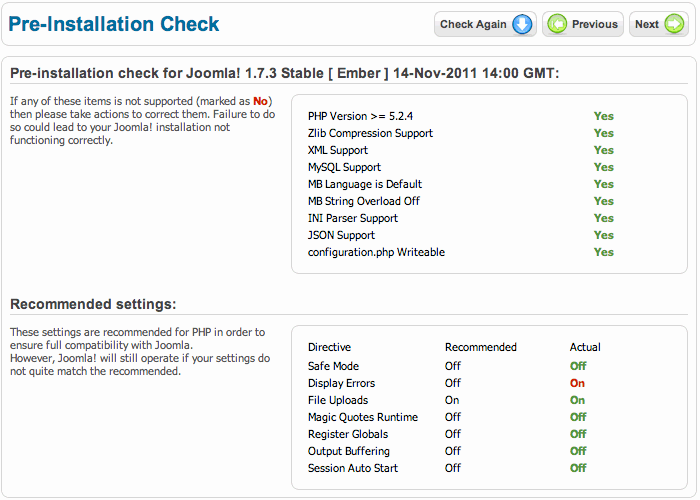The height and width of the screenshot is (500, 700).
Task: Click the blue down-arrow Check Again icon
Action: click(522, 24)
